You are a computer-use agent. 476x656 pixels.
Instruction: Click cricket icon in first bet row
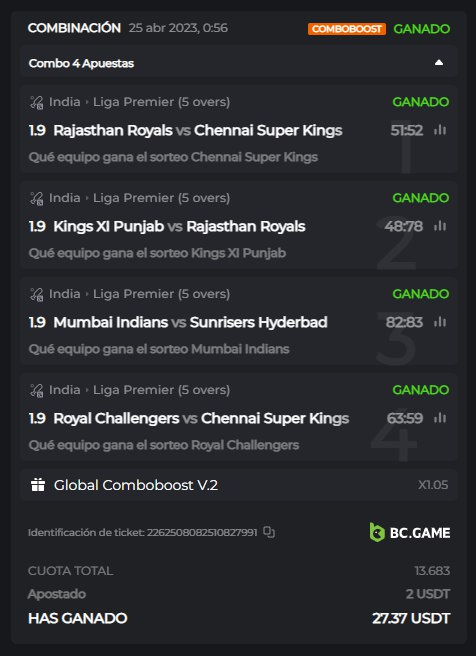pos(37,102)
